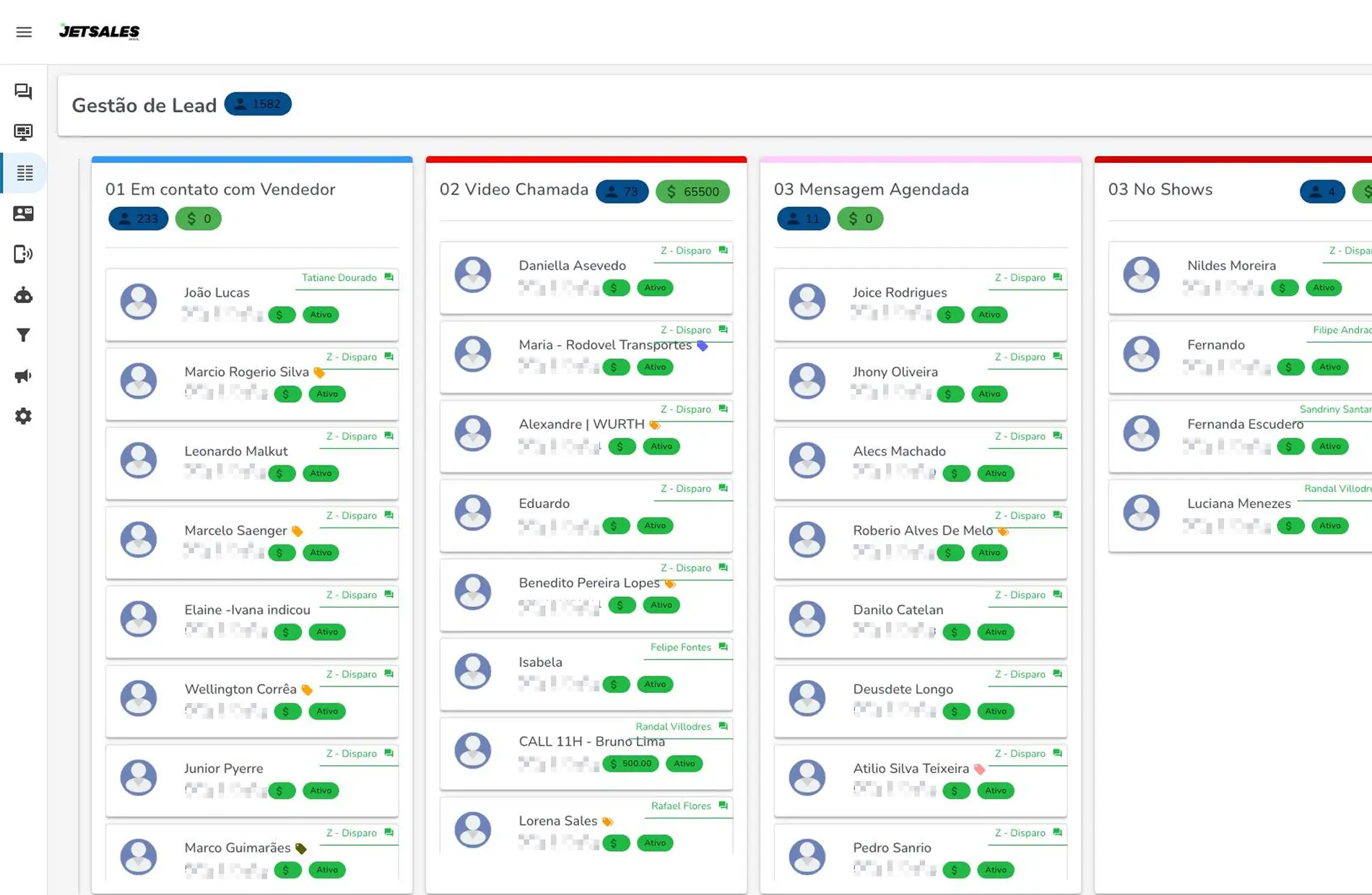Click the $ 500.00 value on Bruno Lima card
Viewport: 1372px width, 895px height.
coord(630,764)
